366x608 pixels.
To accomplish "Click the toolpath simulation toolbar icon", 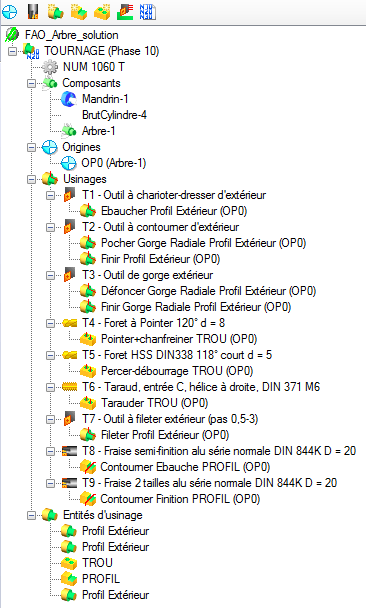I will coord(125,12).
